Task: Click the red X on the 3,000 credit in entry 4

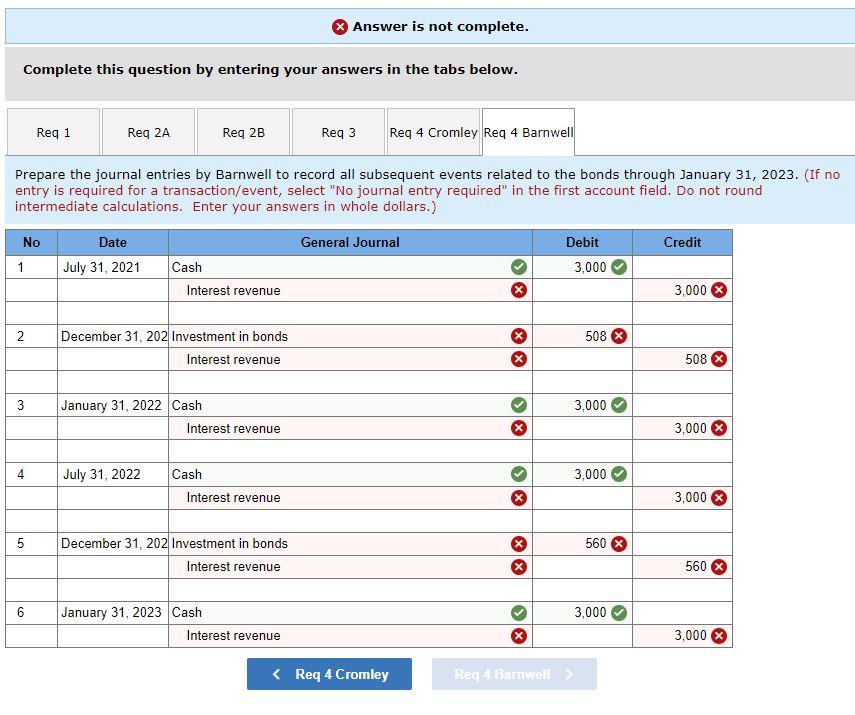Action: (720, 497)
